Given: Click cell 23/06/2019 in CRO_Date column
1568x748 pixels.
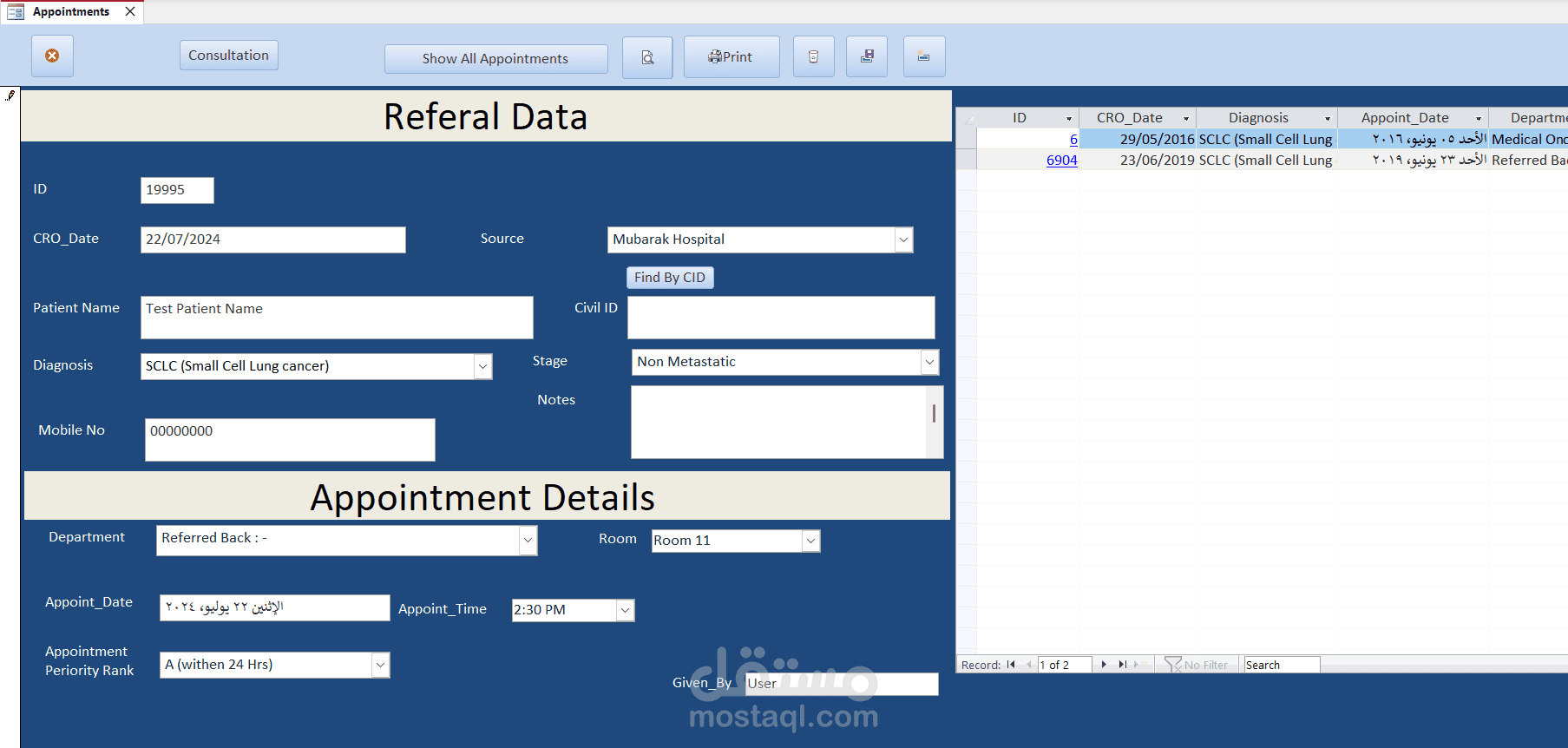Looking at the screenshot, I should coord(1138,161).
